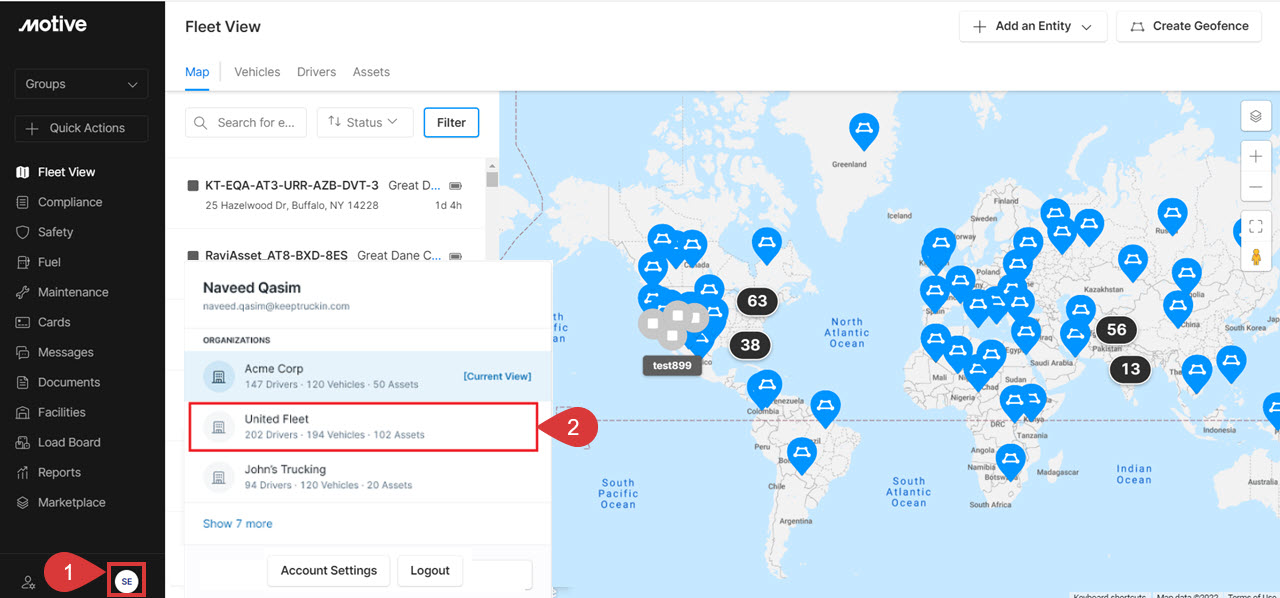Click the Street View pegman icon
Screen dimensions: 1280x598
[1256, 258]
